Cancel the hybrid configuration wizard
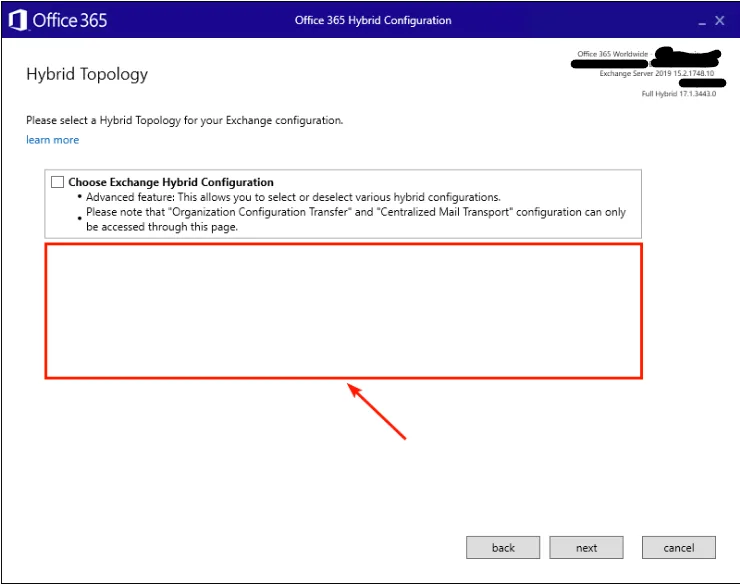Screen dimensions: 740x585 pyautogui.click(x=679, y=547)
